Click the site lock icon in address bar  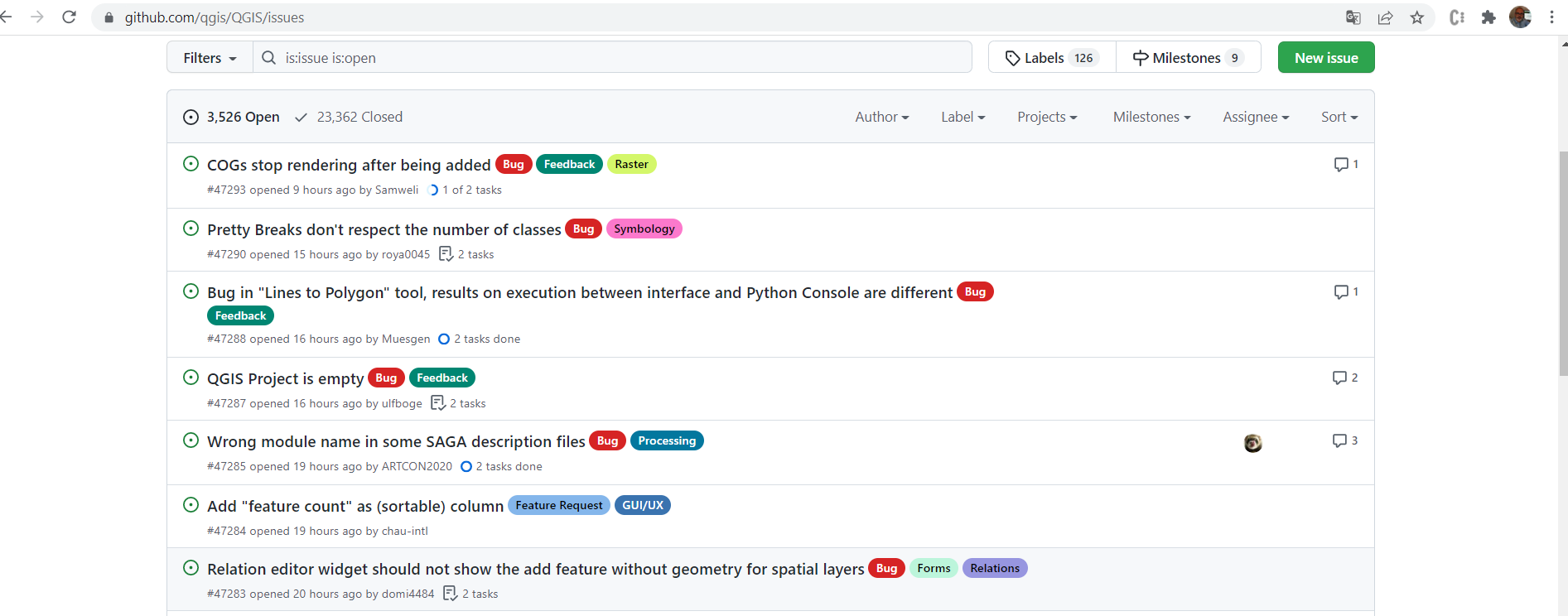tap(109, 17)
